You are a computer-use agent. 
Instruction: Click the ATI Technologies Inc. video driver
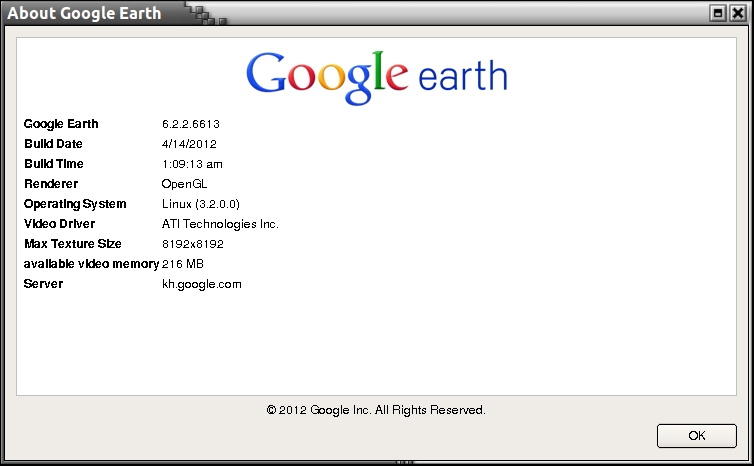click(x=220, y=224)
